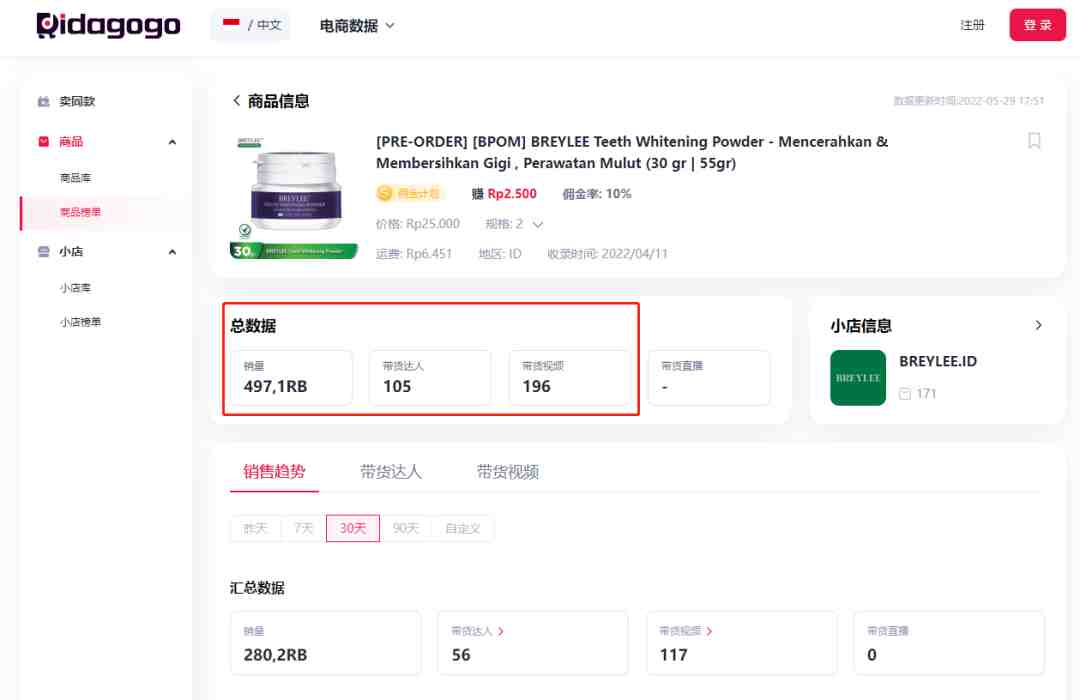Select the 7天 time range

point(303,528)
